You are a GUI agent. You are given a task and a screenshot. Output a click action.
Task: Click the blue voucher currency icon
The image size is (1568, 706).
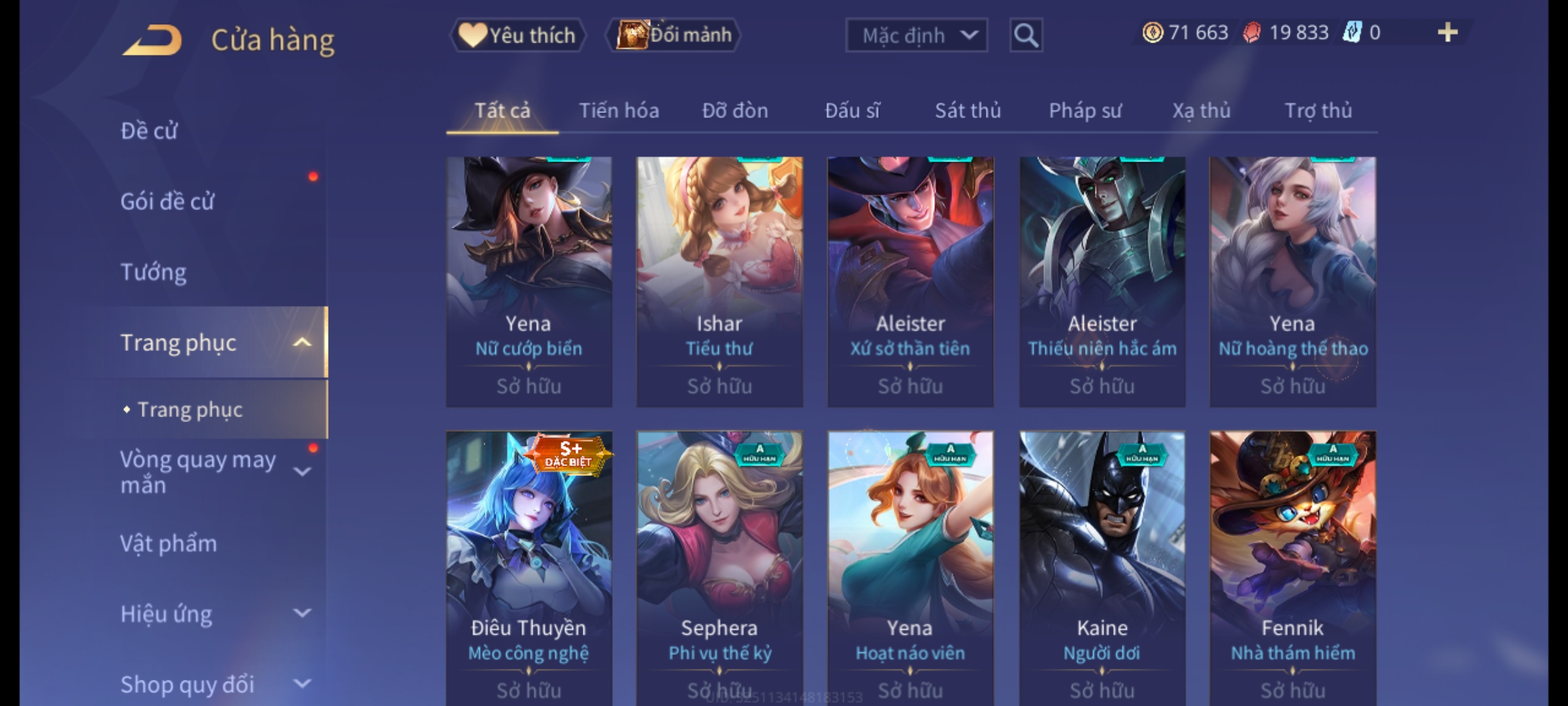pyautogui.click(x=1352, y=33)
